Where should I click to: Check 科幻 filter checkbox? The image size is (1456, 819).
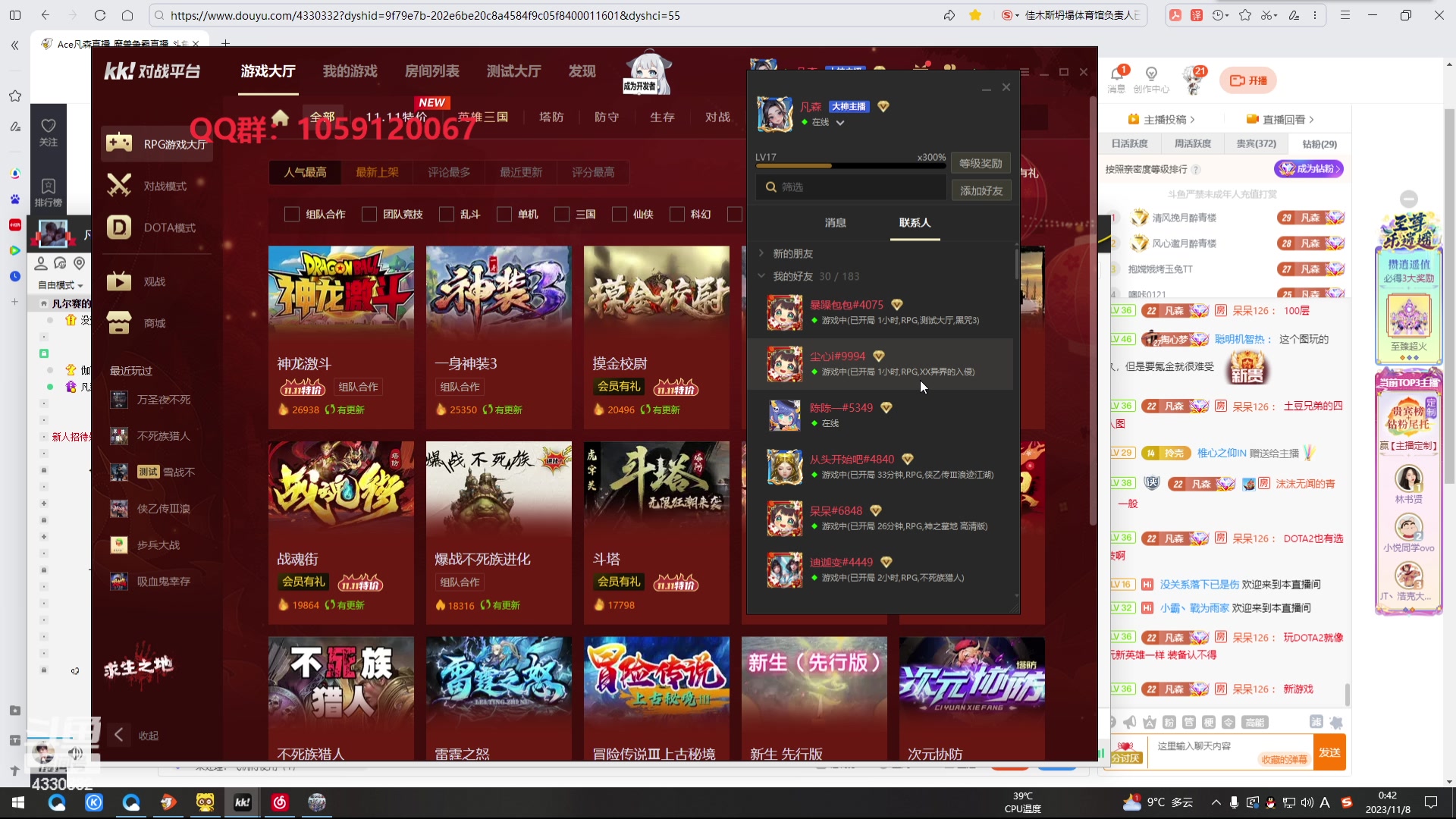677,215
